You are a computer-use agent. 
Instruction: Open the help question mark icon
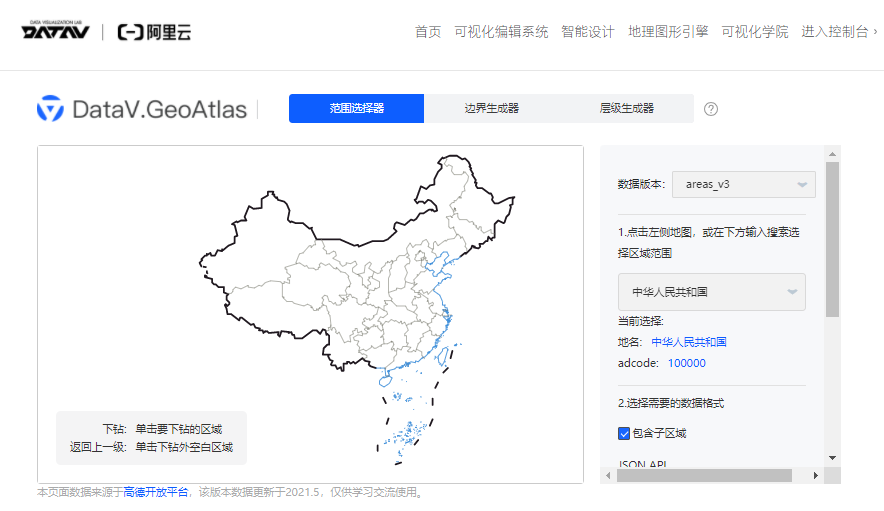[x=711, y=109]
